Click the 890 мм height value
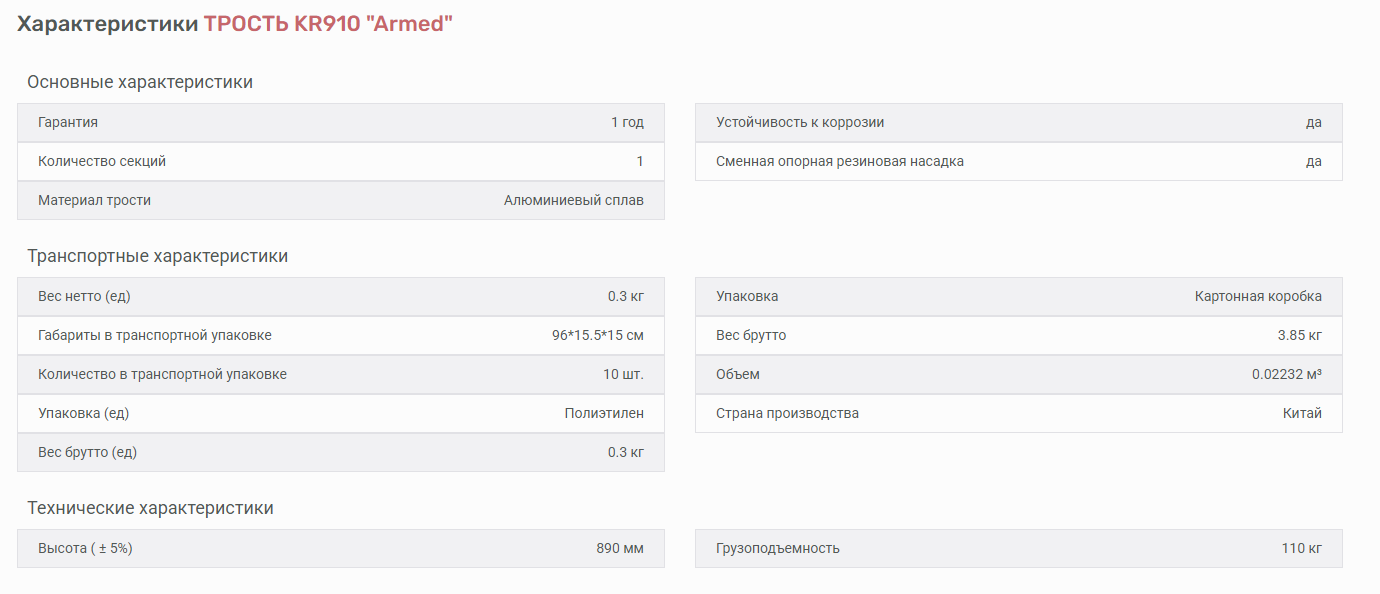Image resolution: width=1380 pixels, height=594 pixels. click(620, 548)
